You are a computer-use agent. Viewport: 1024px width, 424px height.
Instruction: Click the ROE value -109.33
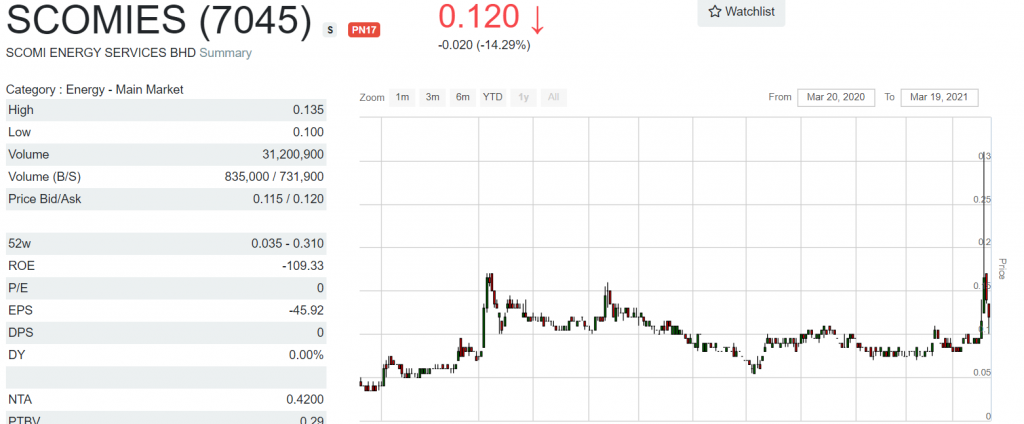tap(303, 266)
